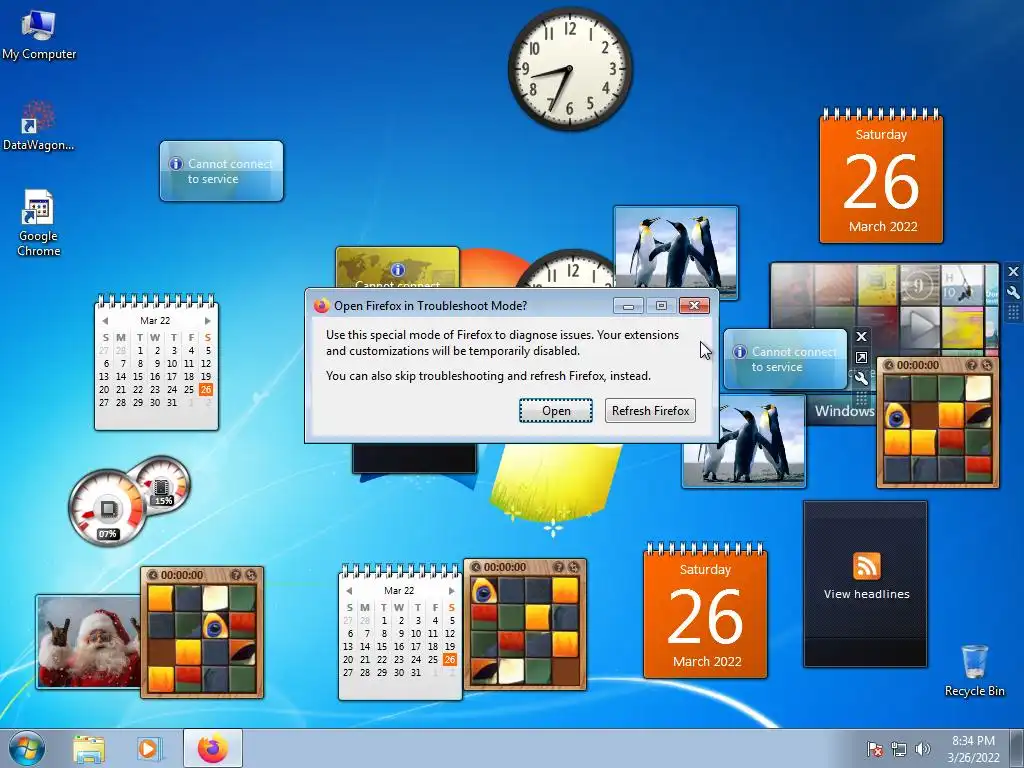Click ? icon on puzzle beside bottom calendar

click(x=558, y=567)
